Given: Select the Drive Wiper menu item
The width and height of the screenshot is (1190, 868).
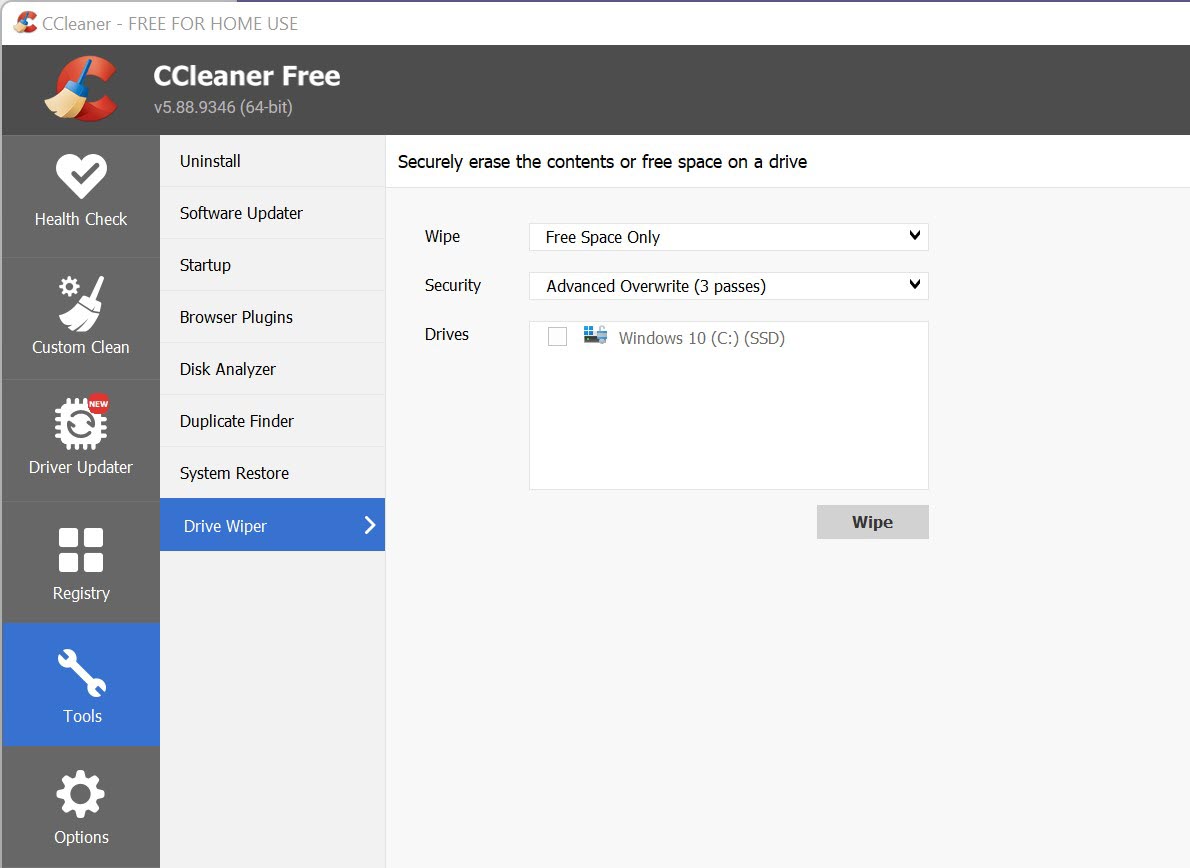Looking at the screenshot, I should coord(272,525).
